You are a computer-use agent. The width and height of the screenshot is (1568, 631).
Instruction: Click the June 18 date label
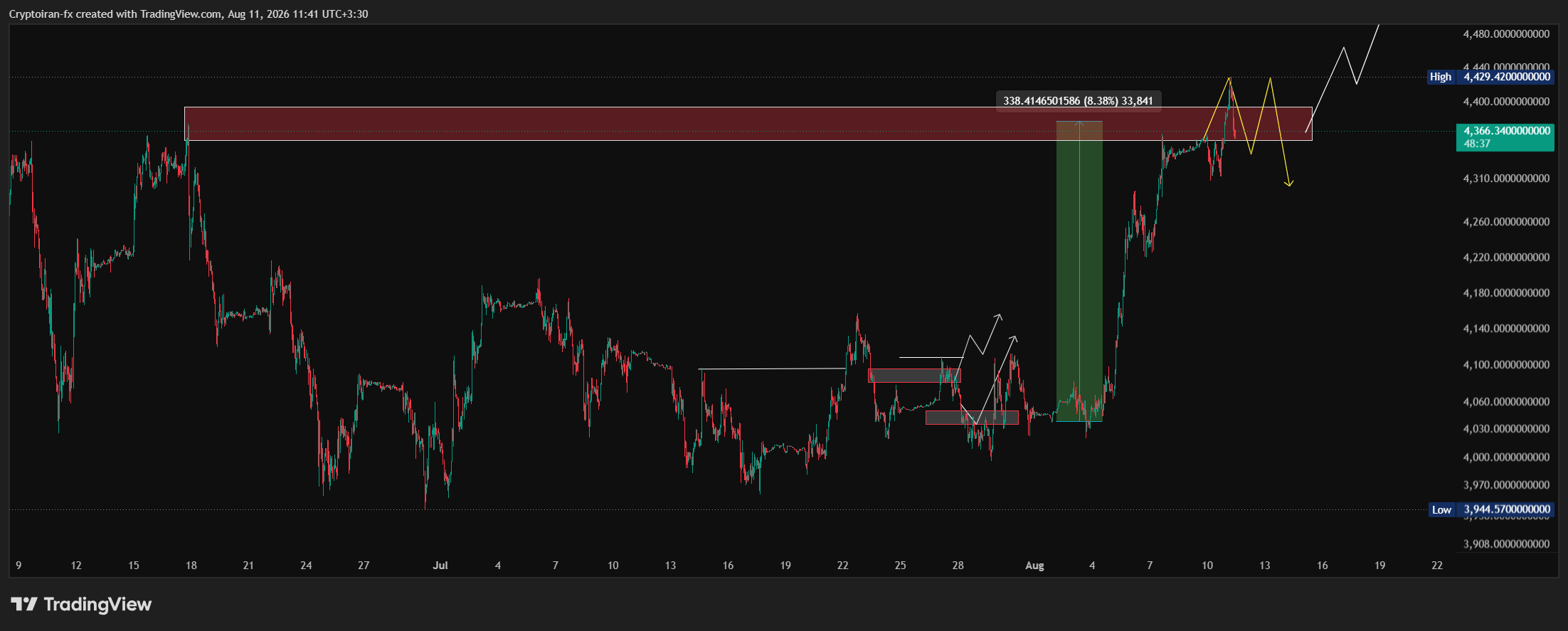[191, 566]
